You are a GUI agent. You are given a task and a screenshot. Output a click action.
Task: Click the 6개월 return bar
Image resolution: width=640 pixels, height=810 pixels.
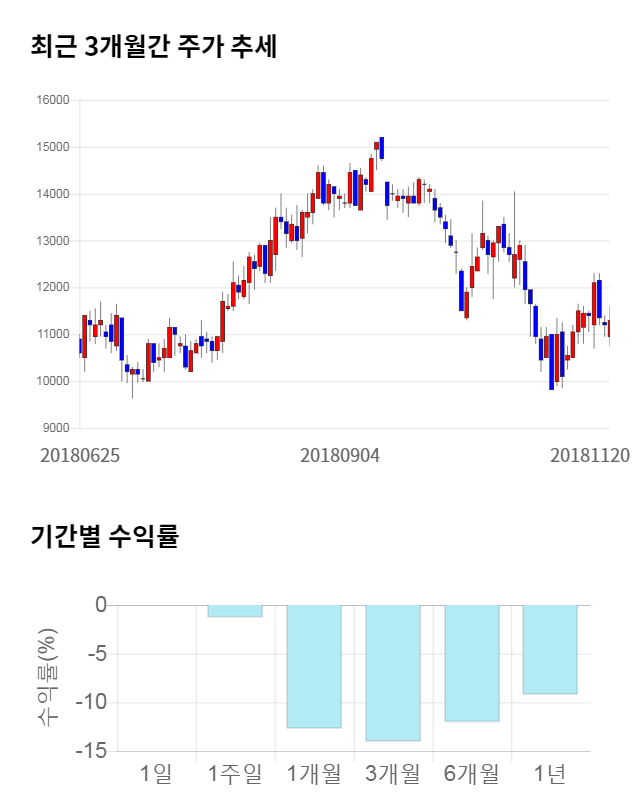point(472,663)
